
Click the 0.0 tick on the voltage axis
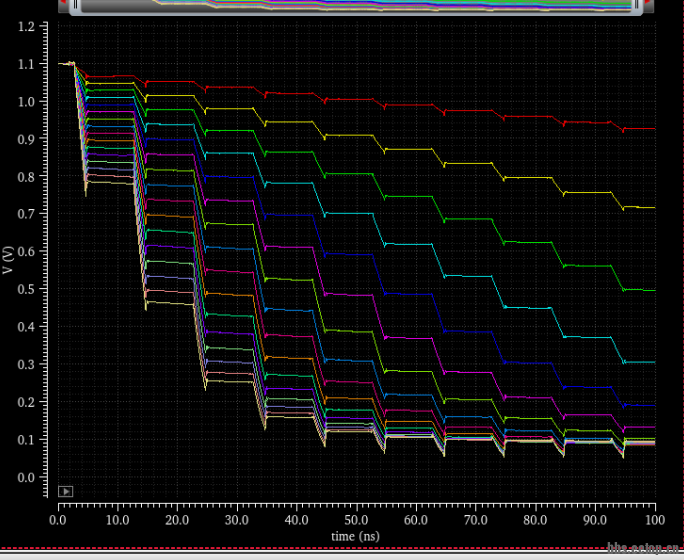pos(28,477)
